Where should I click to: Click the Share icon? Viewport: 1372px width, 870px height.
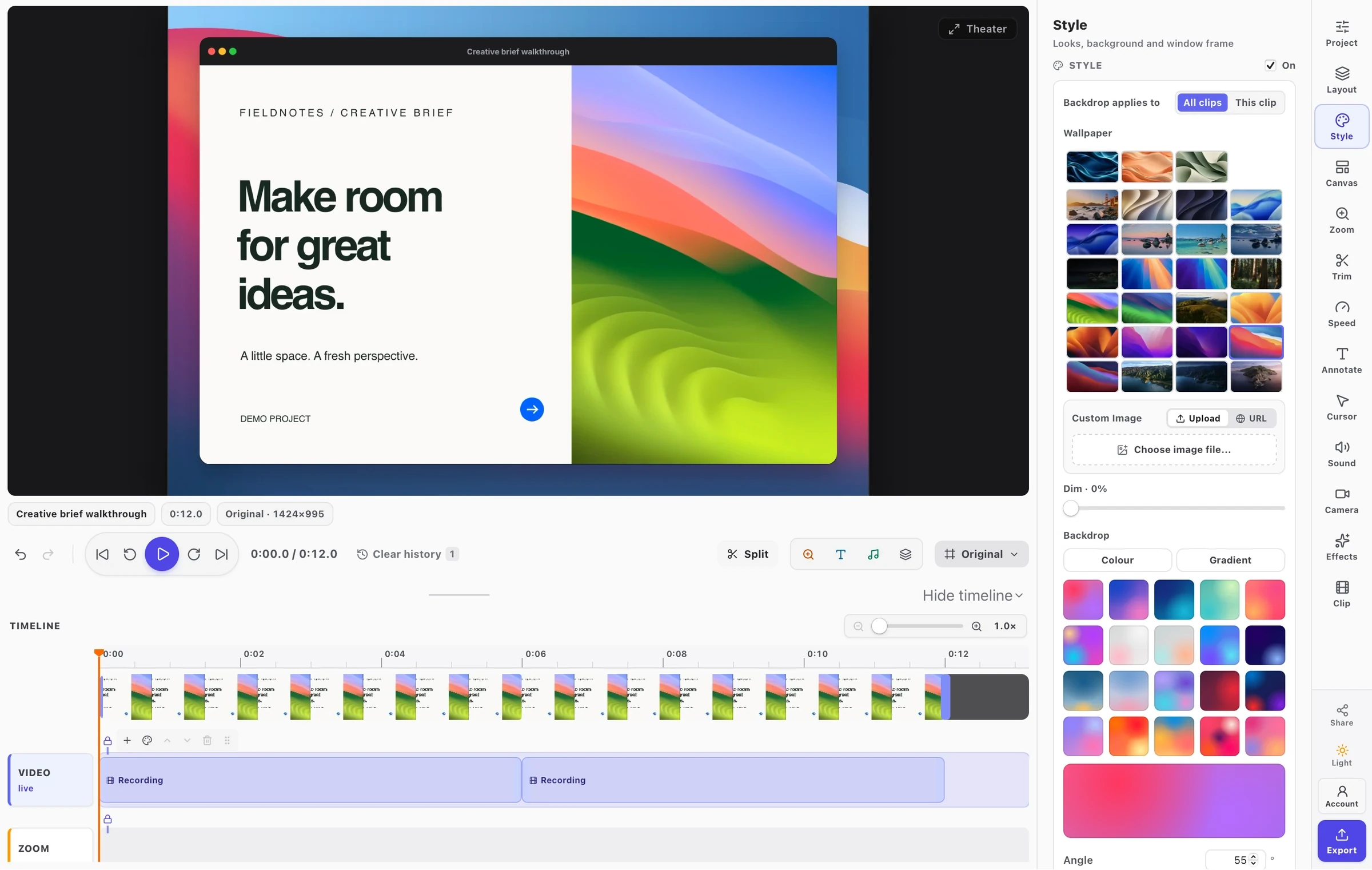pyautogui.click(x=1341, y=715)
